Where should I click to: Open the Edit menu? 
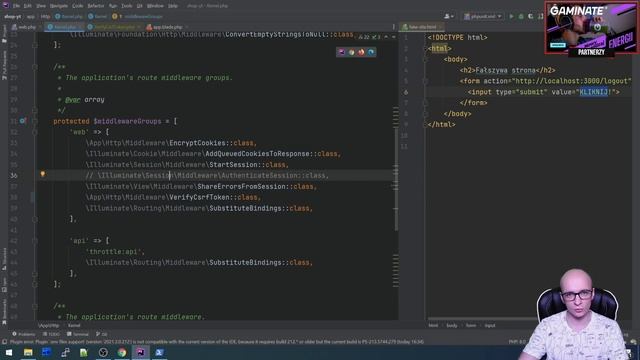coord(27,6)
